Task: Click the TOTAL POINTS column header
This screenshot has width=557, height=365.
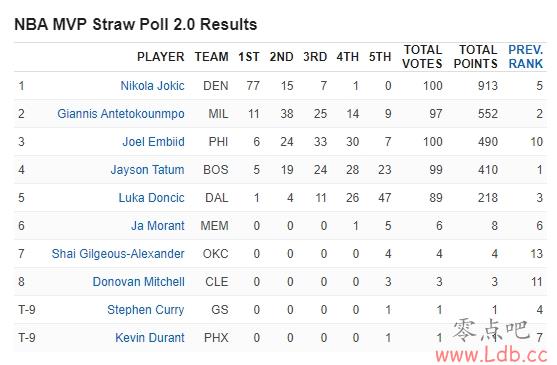Action: pyautogui.click(x=475, y=57)
